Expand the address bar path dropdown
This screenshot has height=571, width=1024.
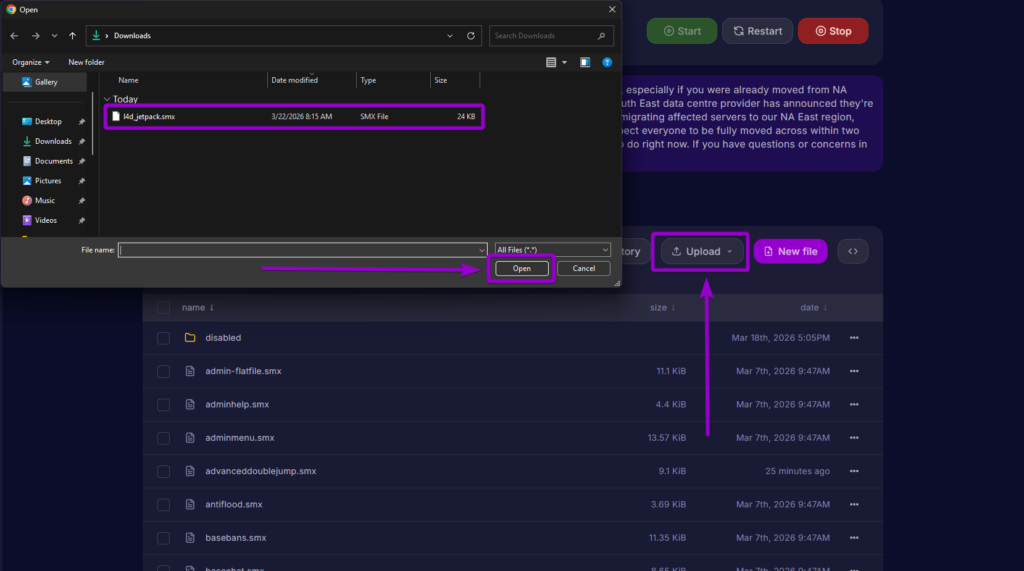pos(449,36)
